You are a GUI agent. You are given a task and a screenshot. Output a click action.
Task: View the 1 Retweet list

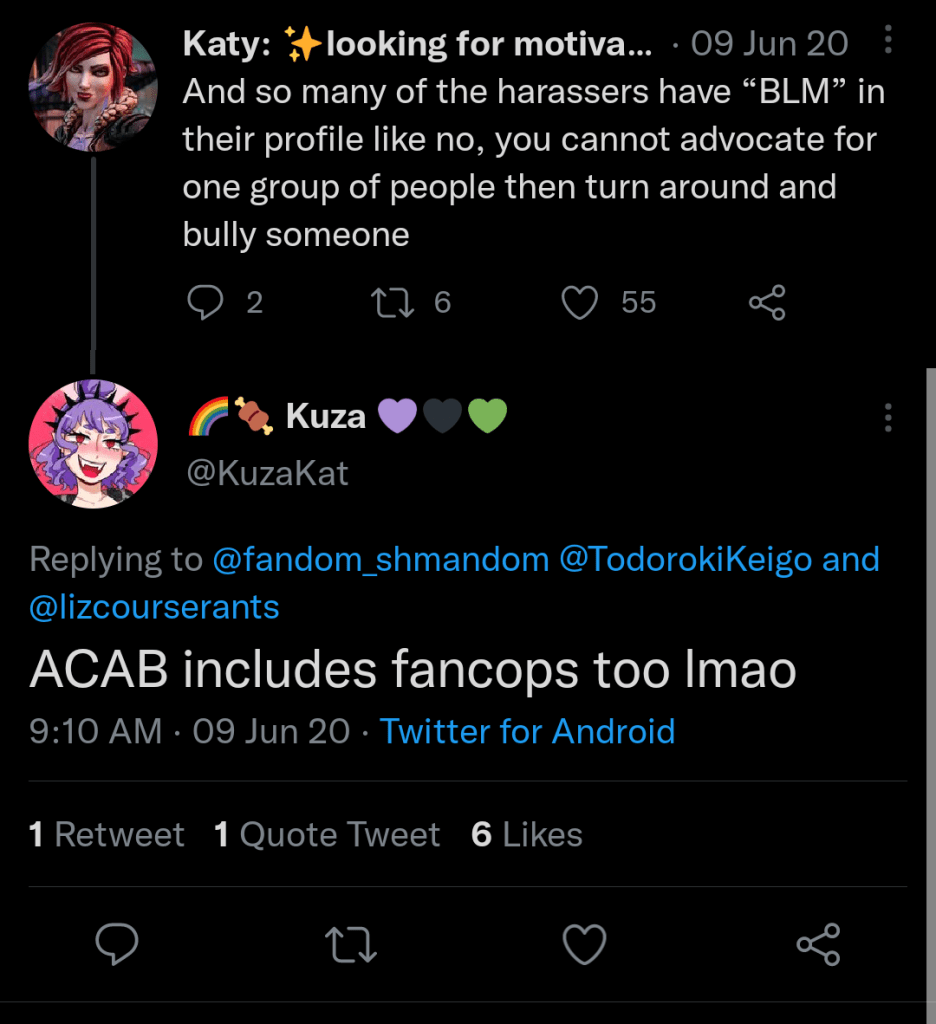point(107,835)
